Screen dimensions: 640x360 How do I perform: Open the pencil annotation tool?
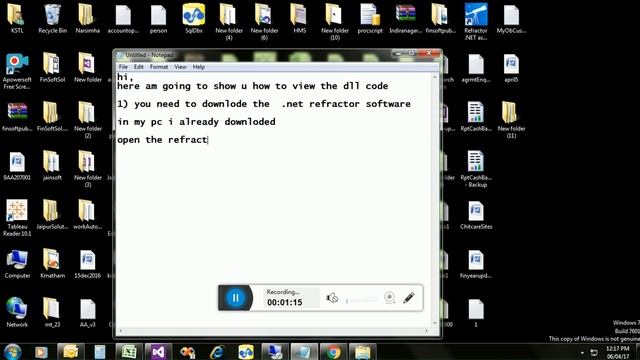[409, 298]
